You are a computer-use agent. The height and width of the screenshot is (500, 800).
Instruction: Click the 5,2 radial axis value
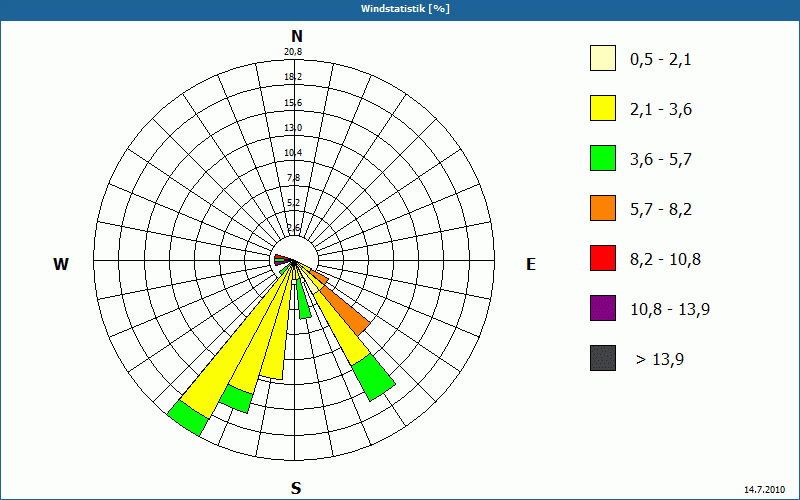[294, 203]
